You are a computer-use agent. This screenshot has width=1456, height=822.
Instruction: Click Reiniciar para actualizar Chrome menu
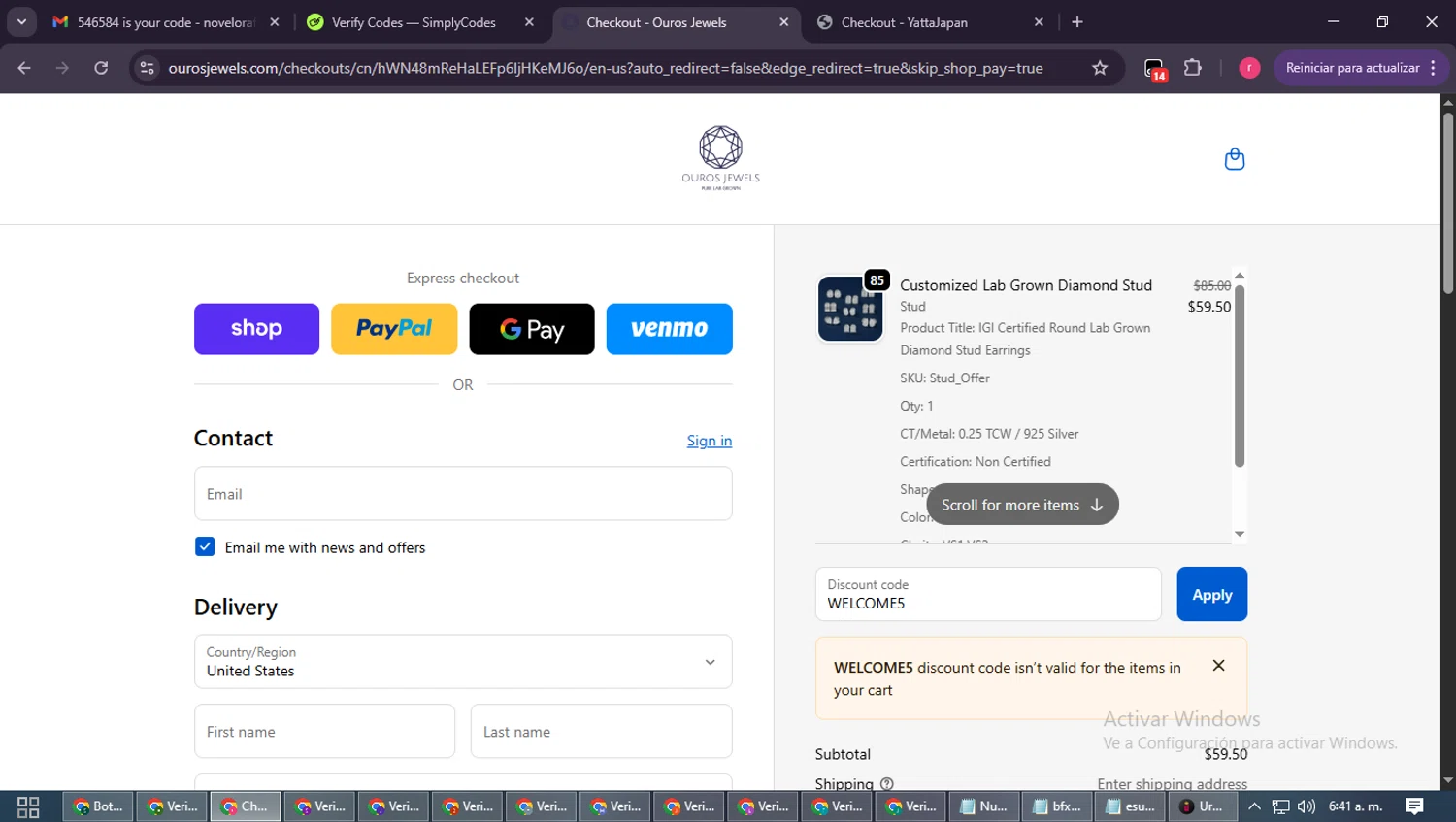click(x=1361, y=68)
